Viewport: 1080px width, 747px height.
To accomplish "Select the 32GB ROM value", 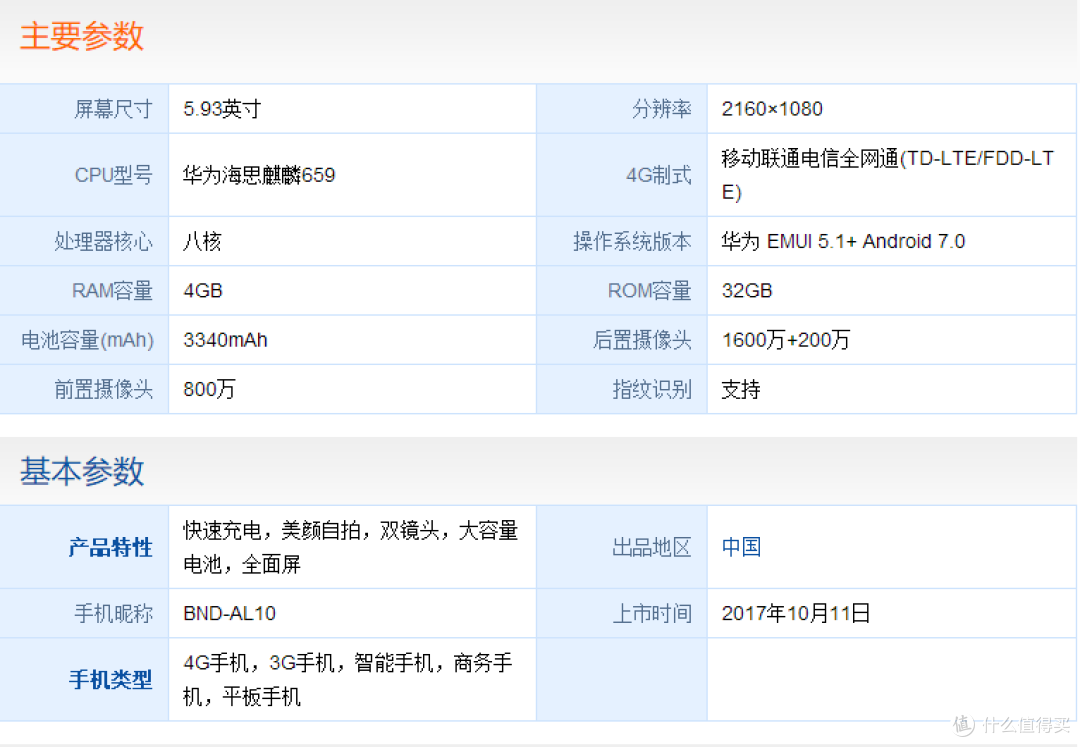I will click(747, 291).
